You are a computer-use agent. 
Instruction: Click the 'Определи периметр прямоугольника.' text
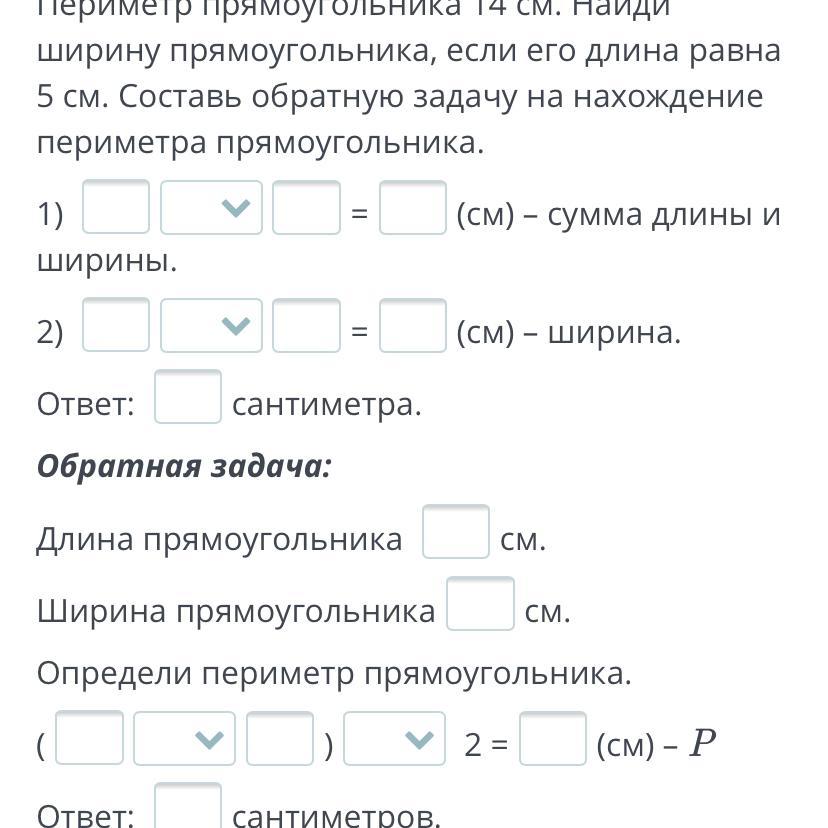pos(334,674)
